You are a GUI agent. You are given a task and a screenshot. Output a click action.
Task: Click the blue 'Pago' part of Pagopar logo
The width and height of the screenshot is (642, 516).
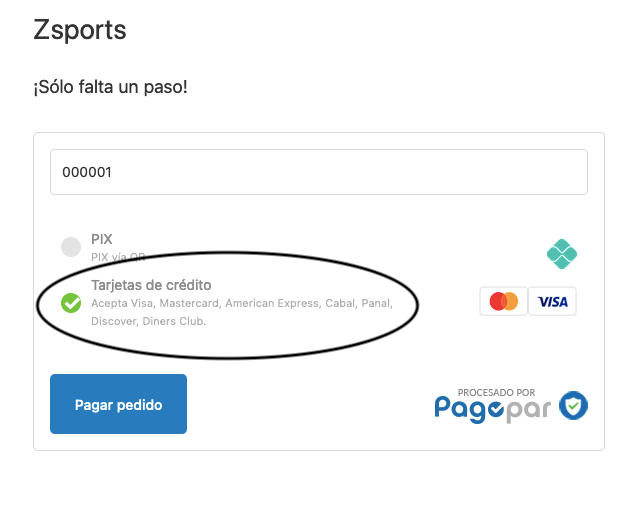[x=469, y=408]
